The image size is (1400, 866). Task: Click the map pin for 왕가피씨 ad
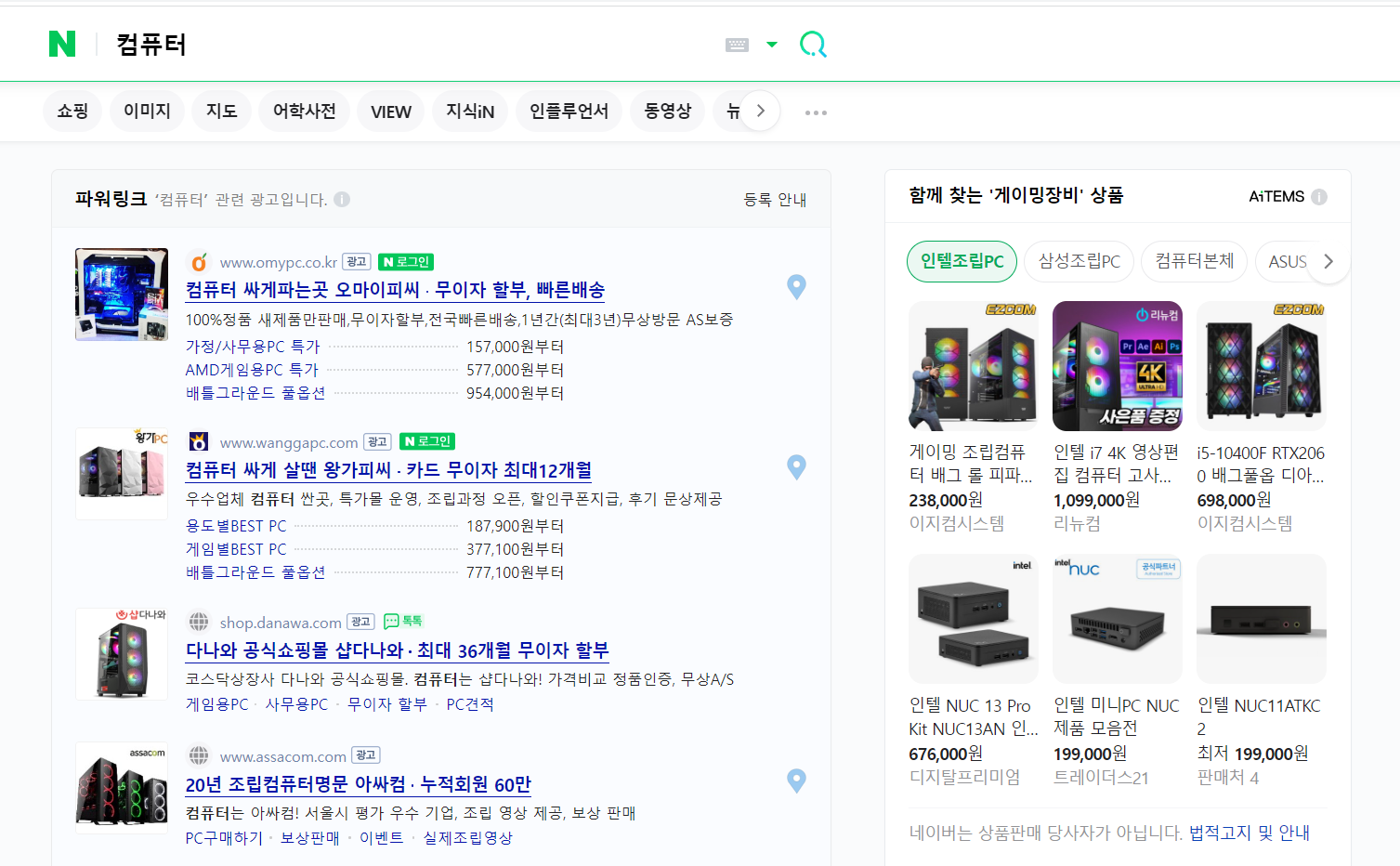pyautogui.click(x=796, y=466)
